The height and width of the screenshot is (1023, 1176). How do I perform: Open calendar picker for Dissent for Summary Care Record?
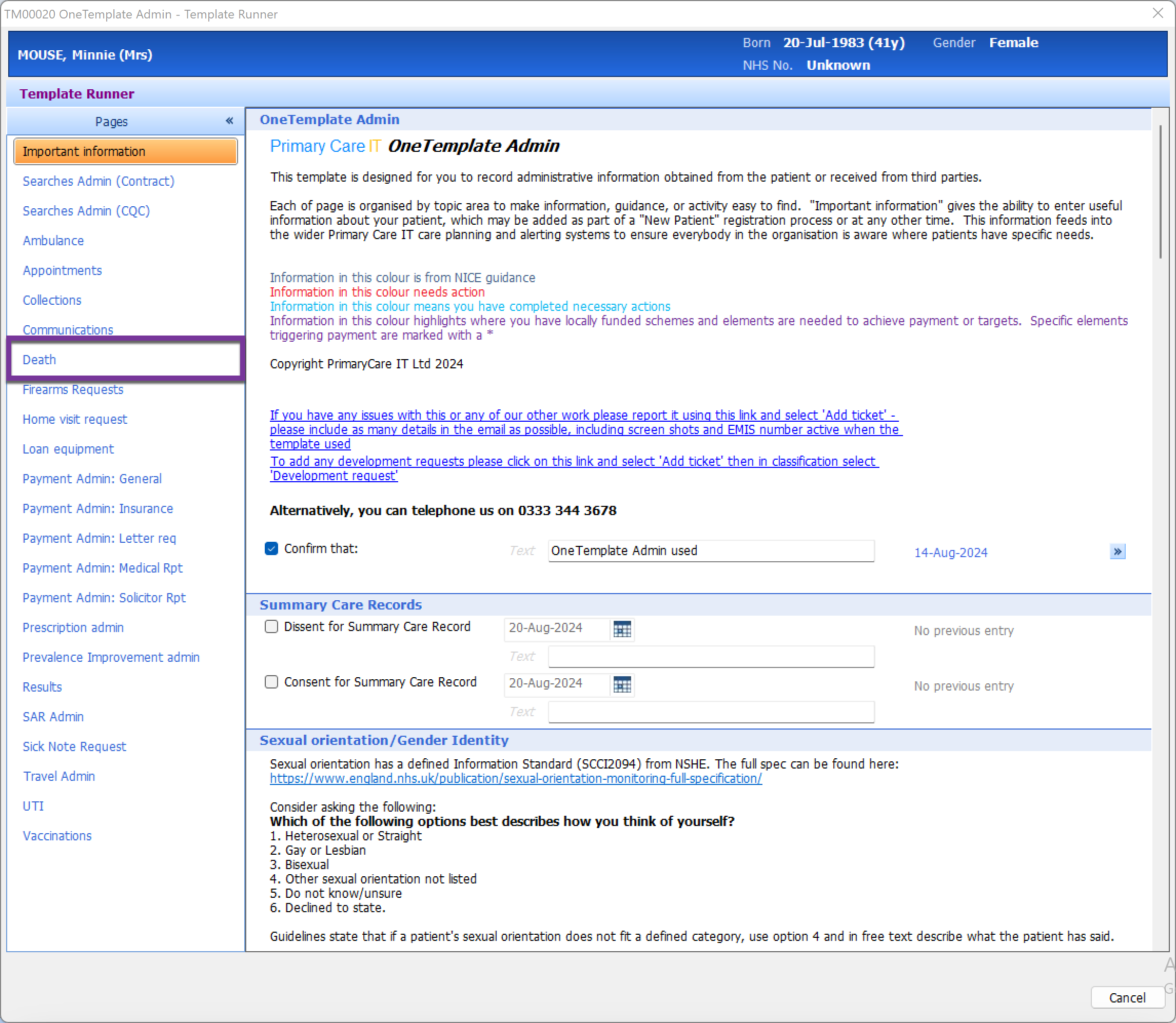[x=622, y=629]
